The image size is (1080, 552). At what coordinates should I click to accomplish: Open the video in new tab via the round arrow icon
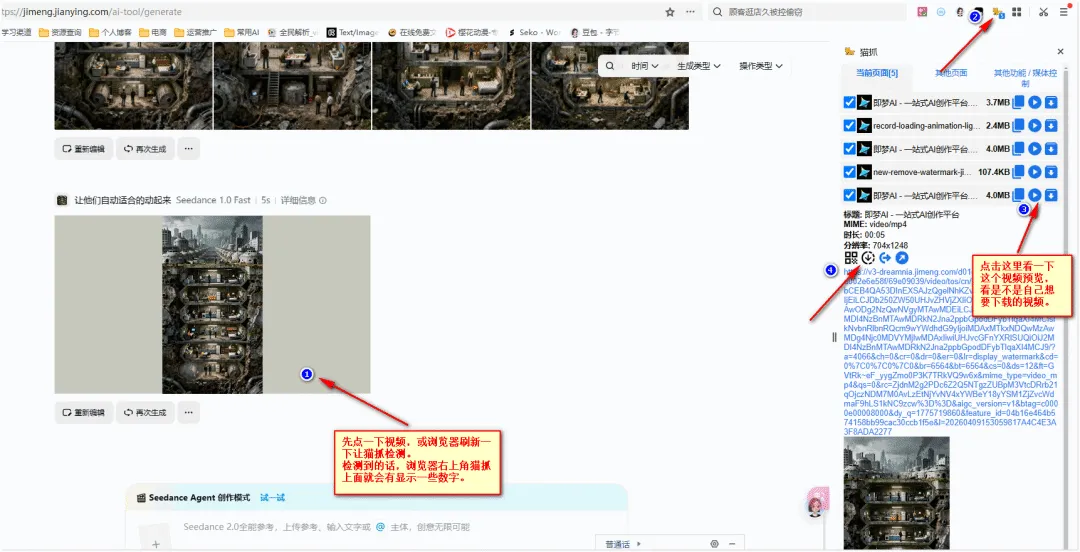tap(902, 258)
